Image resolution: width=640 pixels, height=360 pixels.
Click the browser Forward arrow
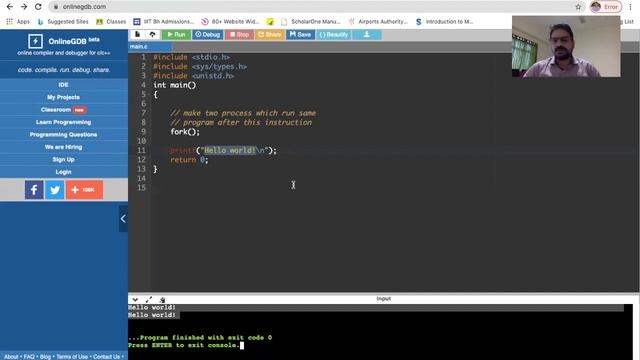click(24, 7)
